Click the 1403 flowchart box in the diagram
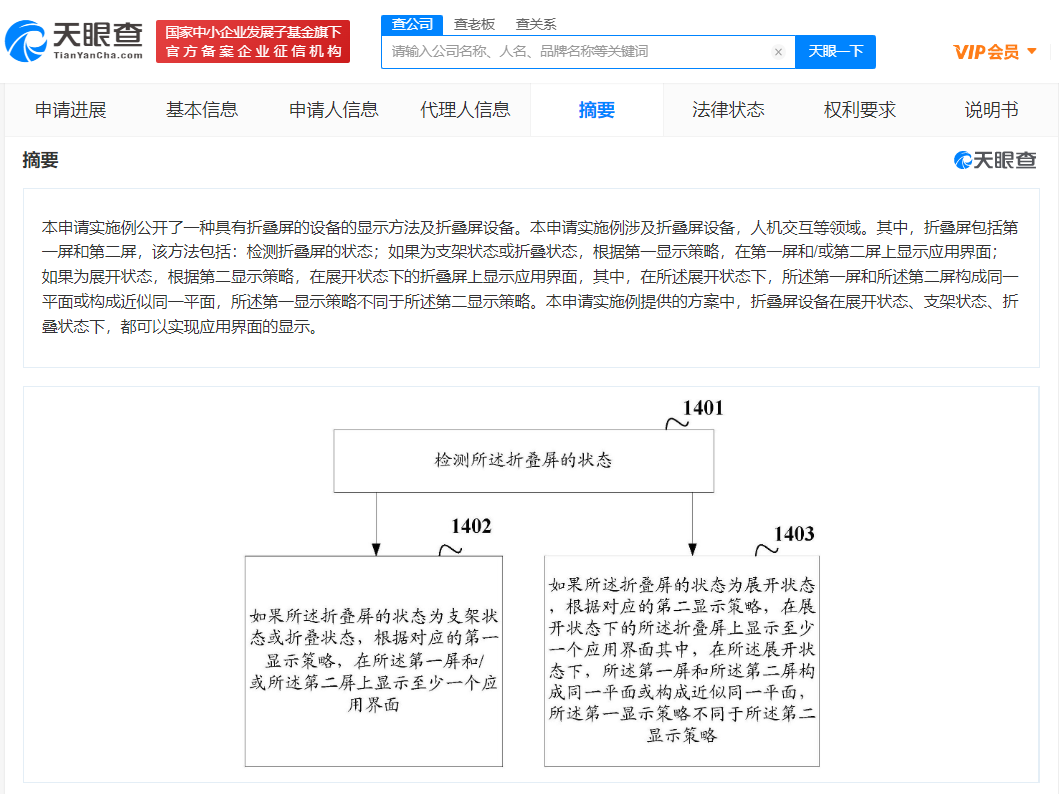Image resolution: width=1059 pixels, height=794 pixels. click(681, 660)
